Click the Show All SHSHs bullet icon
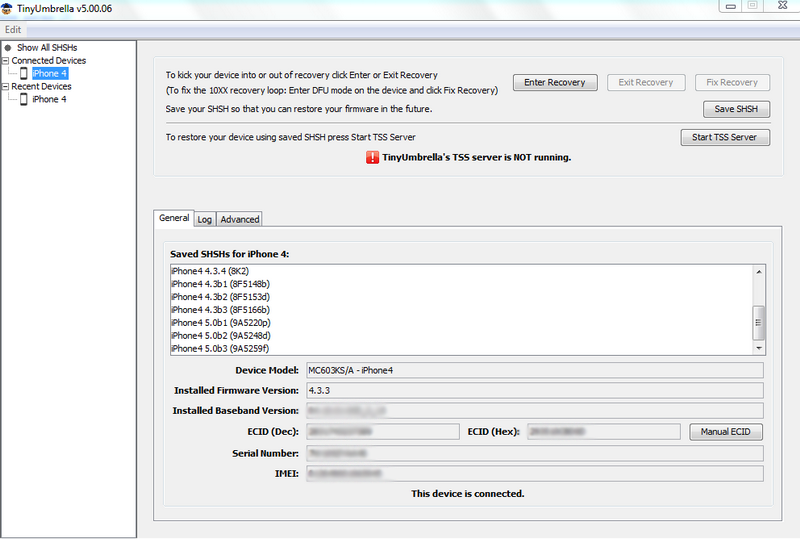 tap(8, 47)
